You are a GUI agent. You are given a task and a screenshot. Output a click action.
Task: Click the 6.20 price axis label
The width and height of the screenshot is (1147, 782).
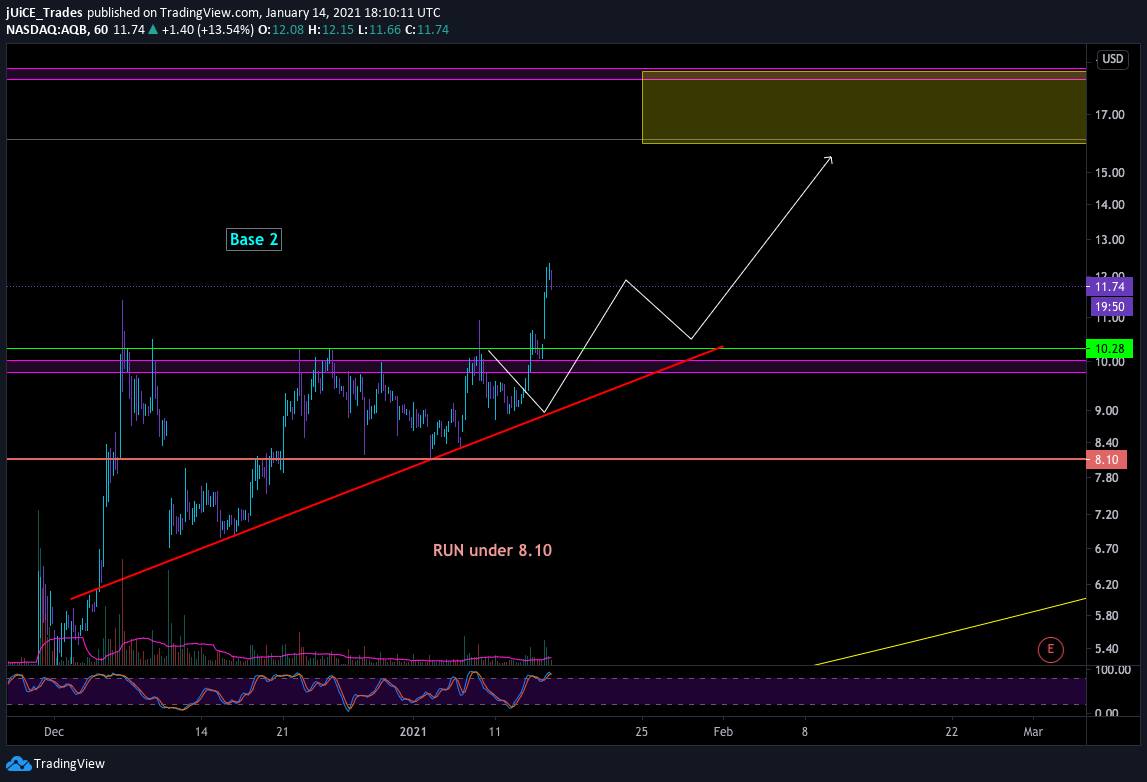point(1107,584)
